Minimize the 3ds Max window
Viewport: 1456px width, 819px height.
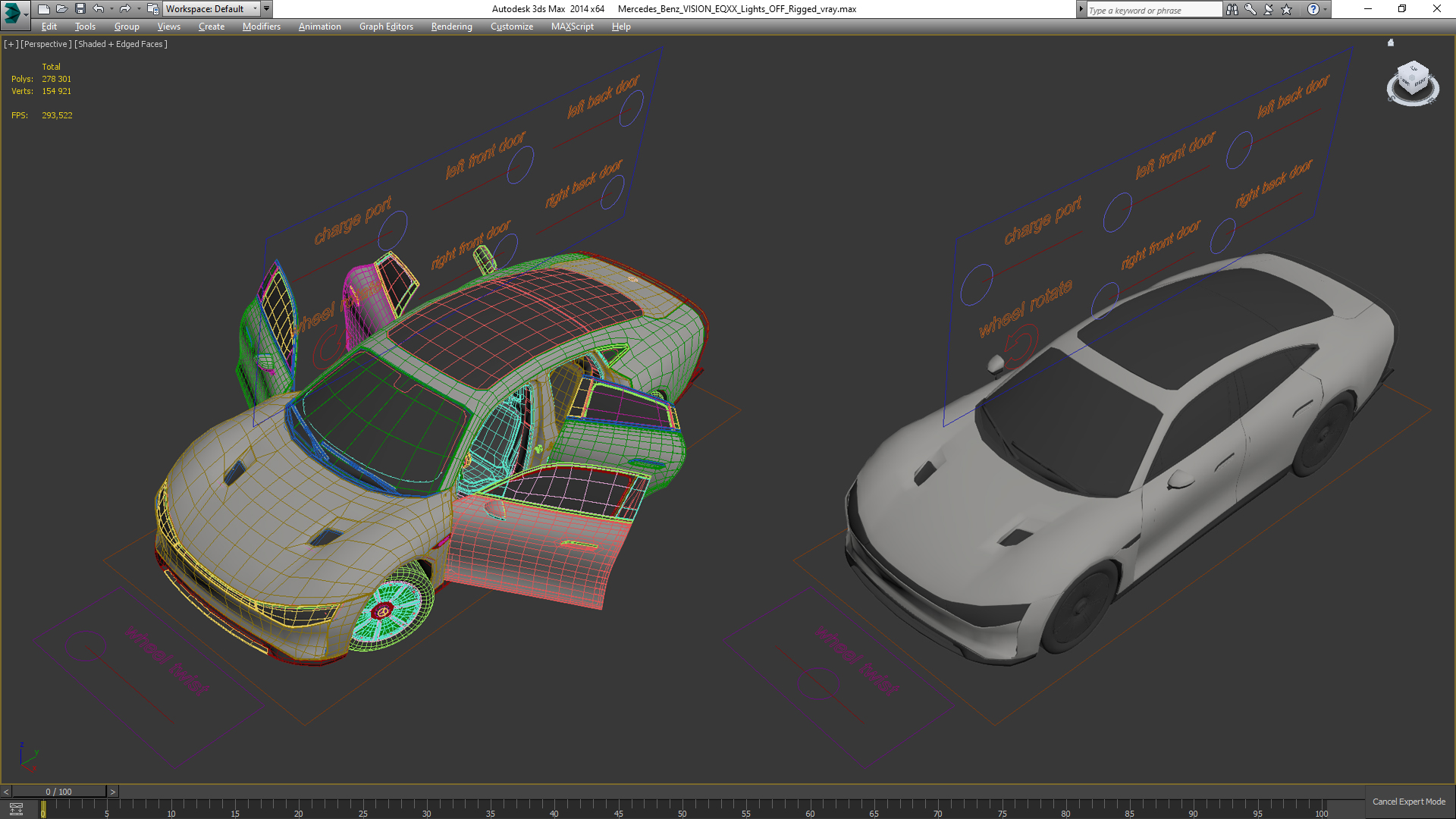point(1367,9)
